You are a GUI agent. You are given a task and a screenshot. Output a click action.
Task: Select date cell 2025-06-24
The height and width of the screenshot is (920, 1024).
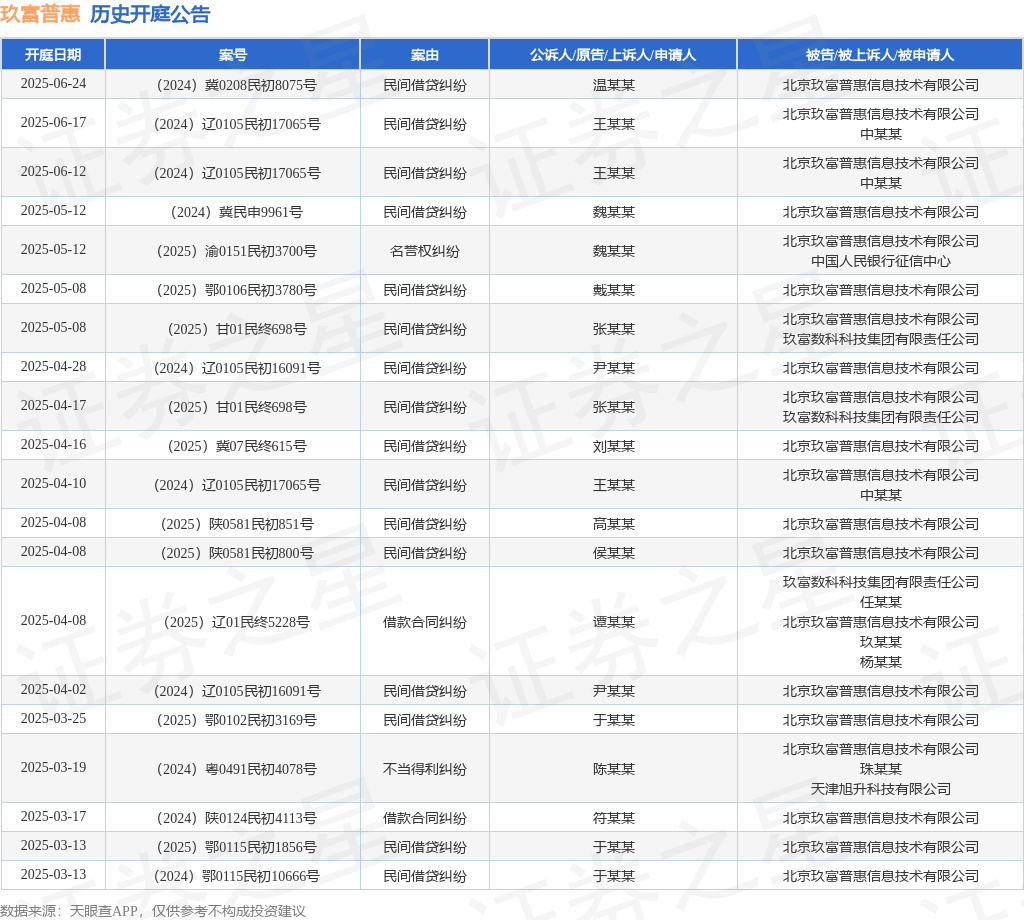point(53,84)
